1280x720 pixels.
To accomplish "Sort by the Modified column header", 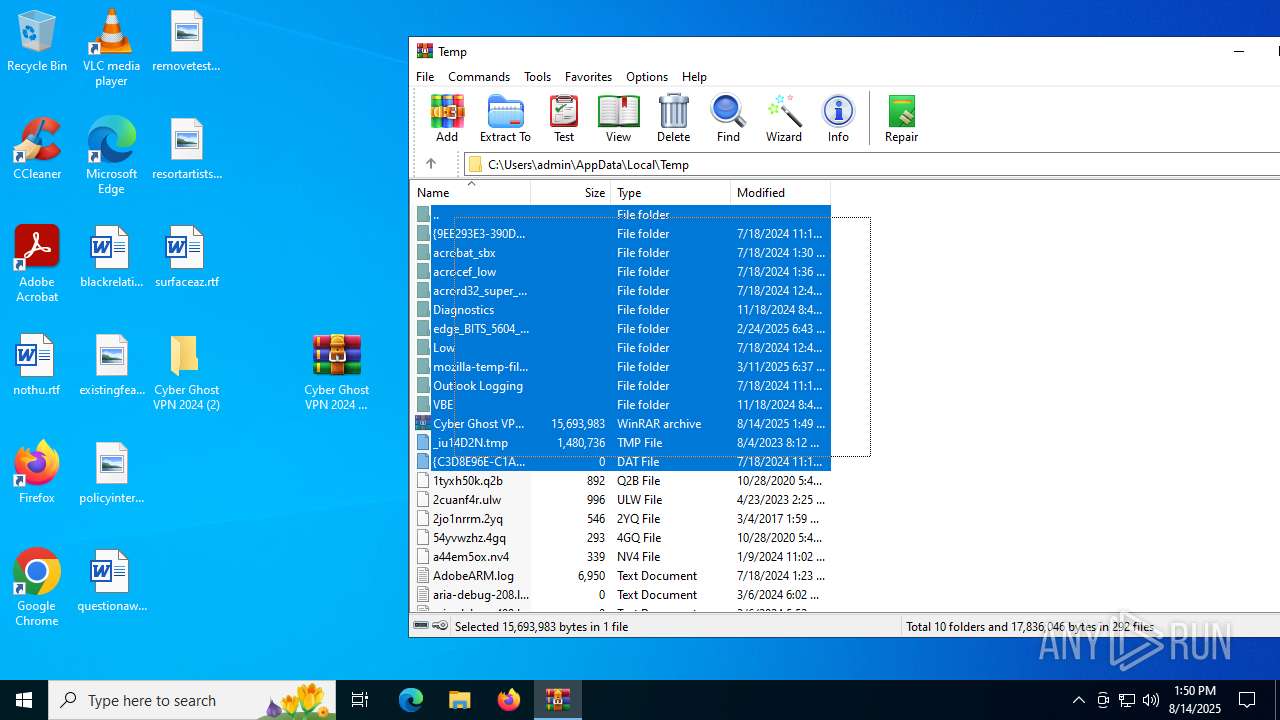I will tap(780, 192).
